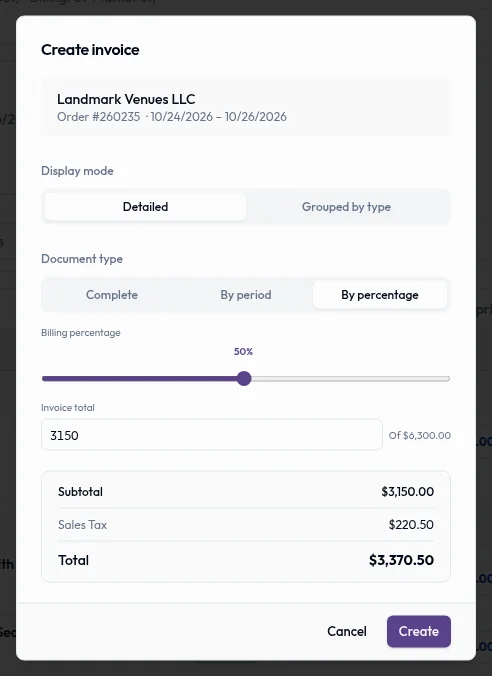Select the Detailed display mode
The image size is (492, 676).
point(145,207)
